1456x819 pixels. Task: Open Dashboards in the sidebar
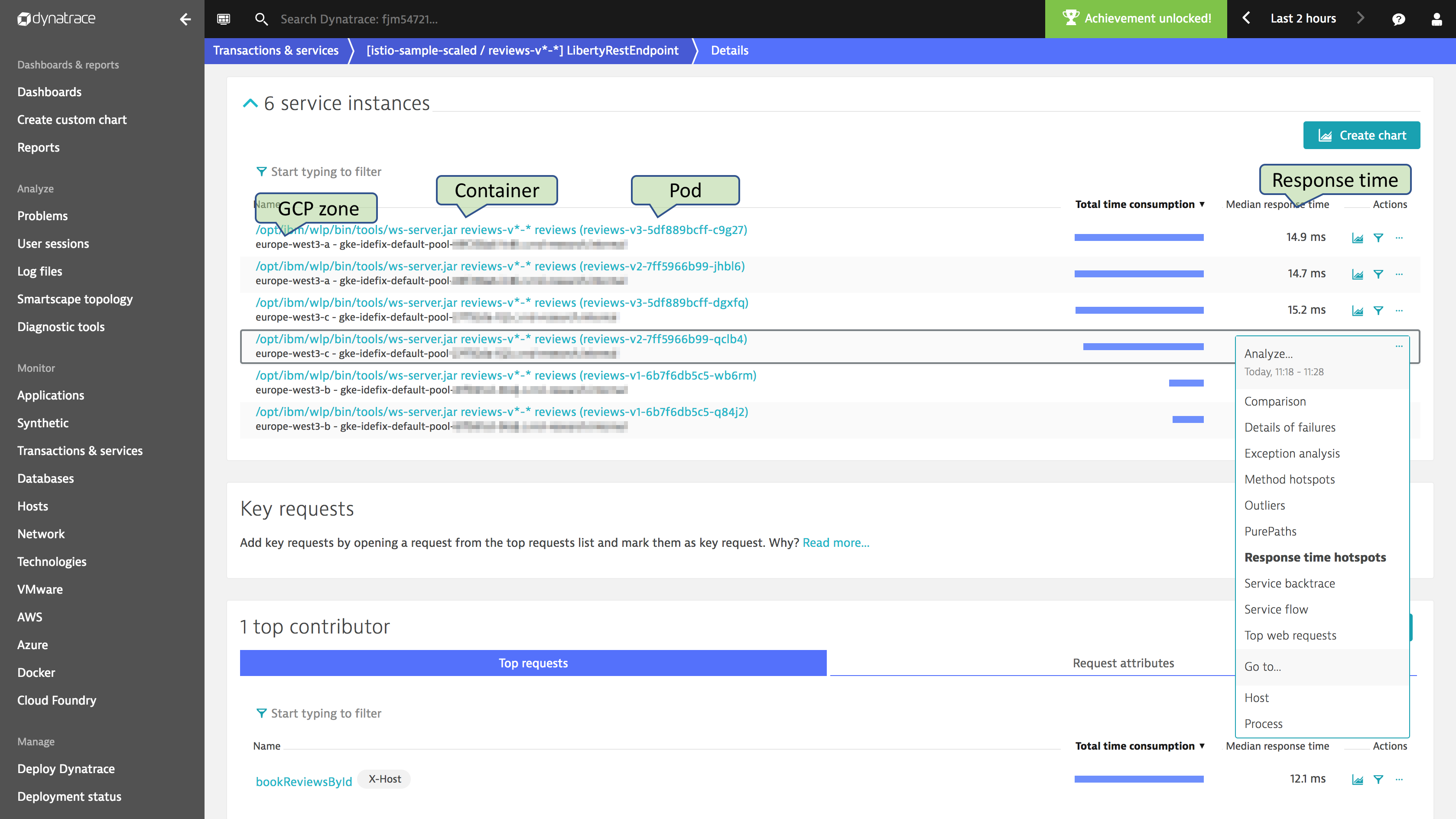pyautogui.click(x=49, y=91)
